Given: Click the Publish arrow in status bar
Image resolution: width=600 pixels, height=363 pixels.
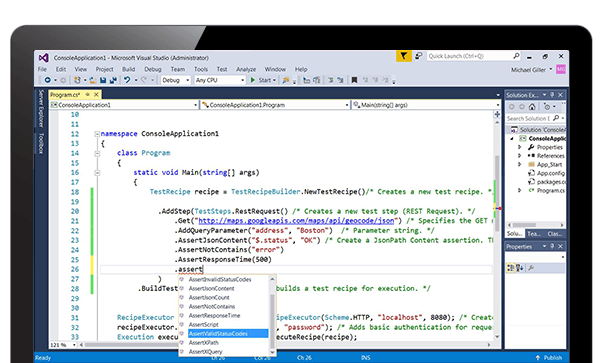Looking at the screenshot, I should point(538,358).
